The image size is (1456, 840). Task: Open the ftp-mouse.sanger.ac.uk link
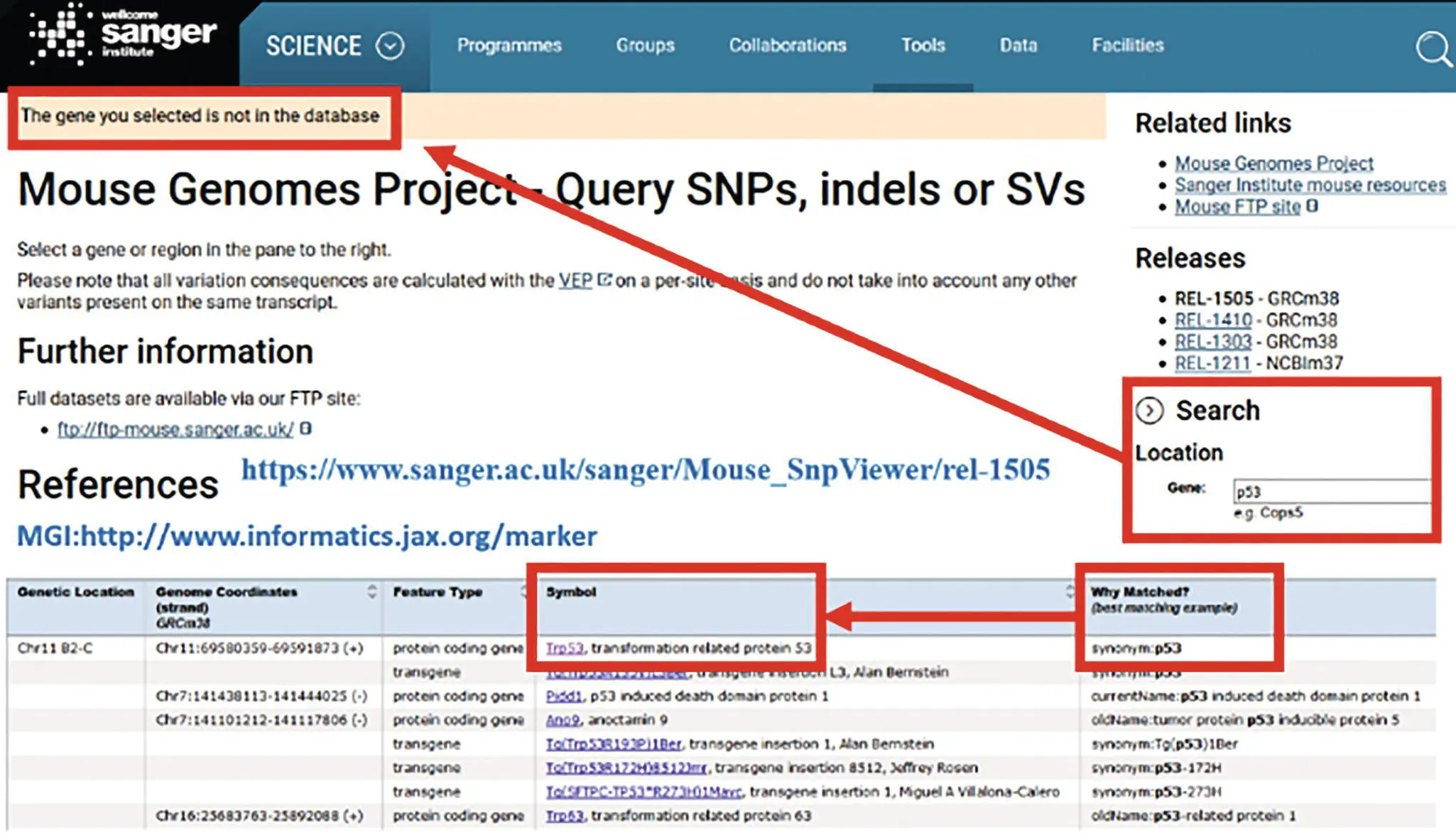coord(175,429)
